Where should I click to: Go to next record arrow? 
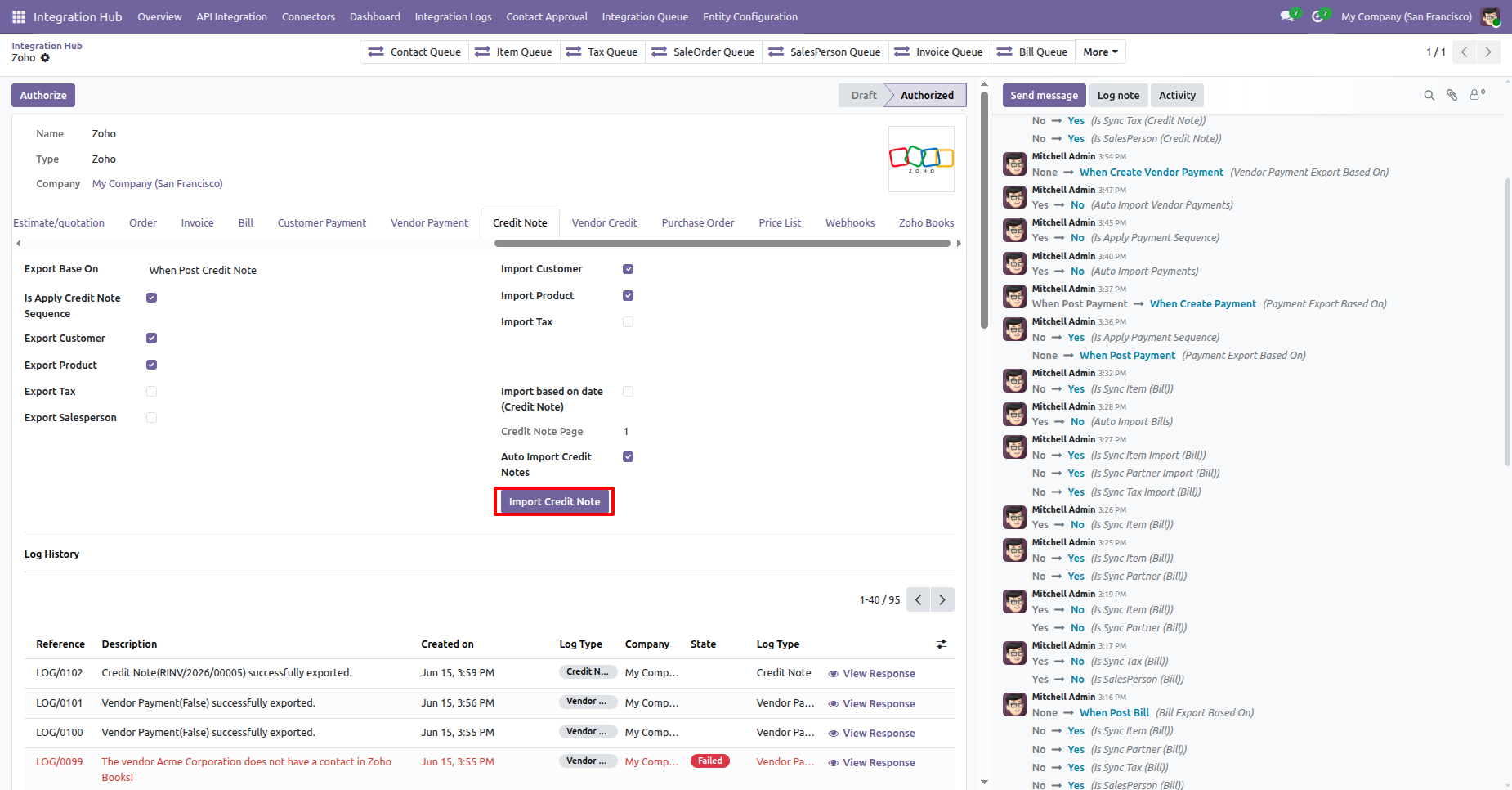(x=1488, y=52)
